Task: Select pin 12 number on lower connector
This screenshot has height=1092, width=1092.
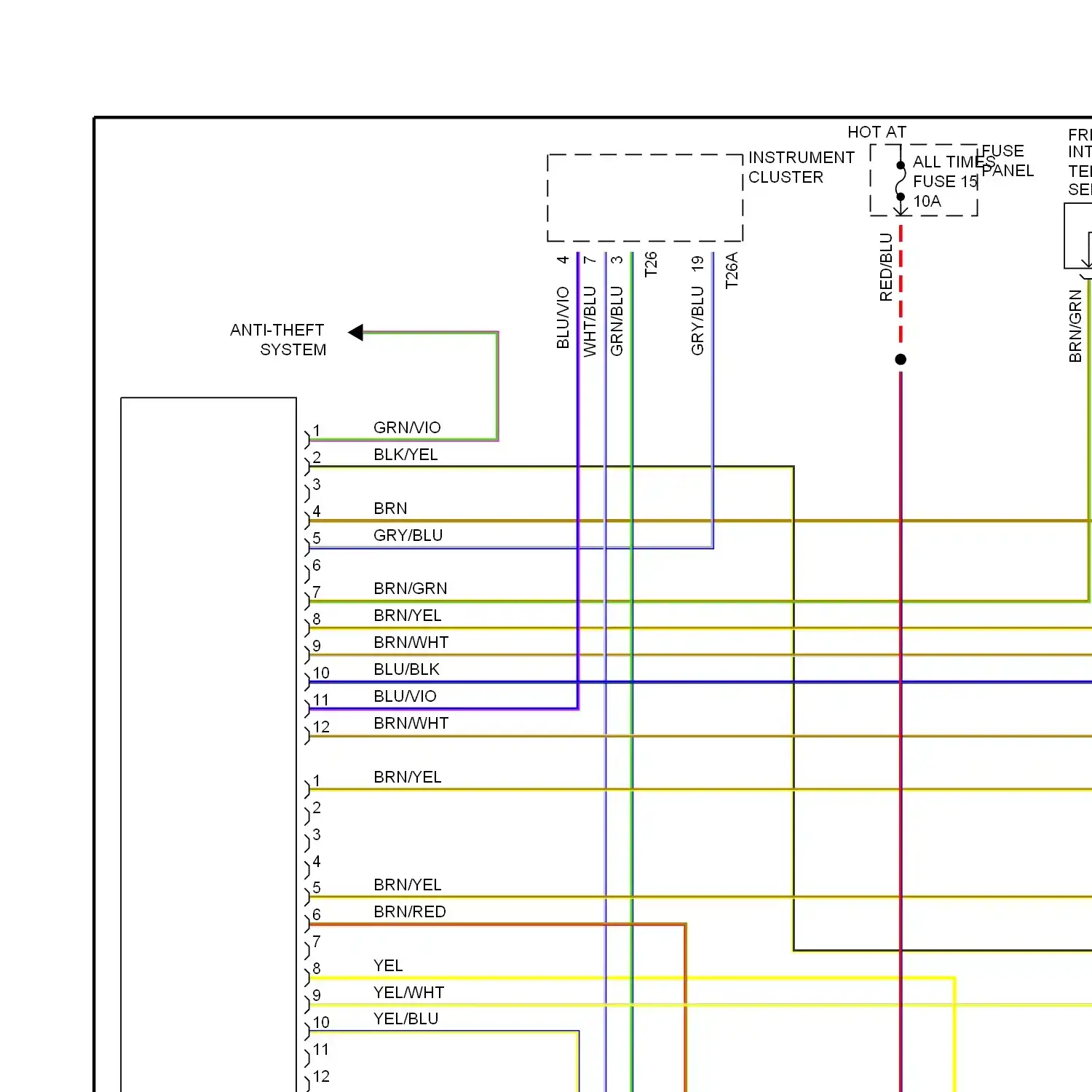Action: coord(321,1076)
